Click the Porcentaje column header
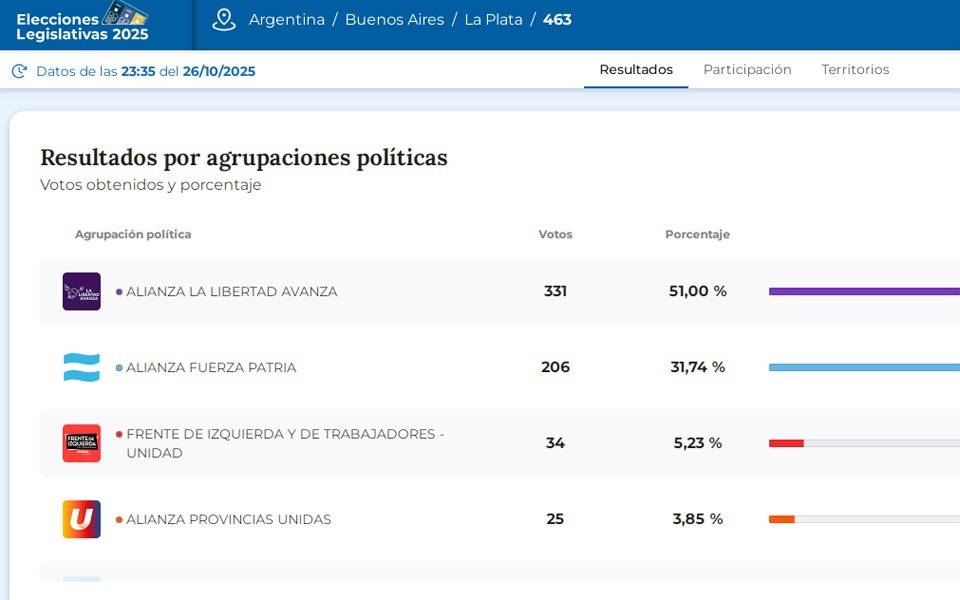The height and width of the screenshot is (600, 960). pos(697,234)
